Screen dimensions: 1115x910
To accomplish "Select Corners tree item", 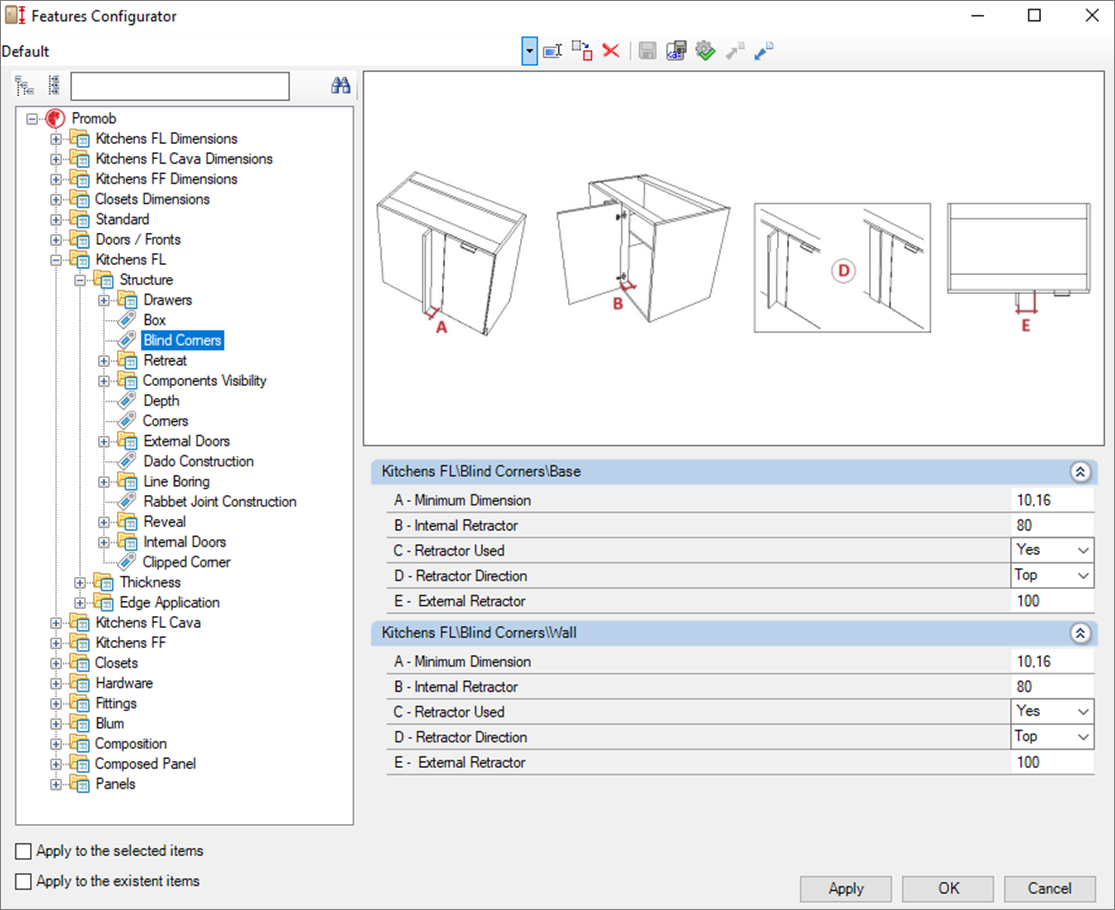I will 166,421.
